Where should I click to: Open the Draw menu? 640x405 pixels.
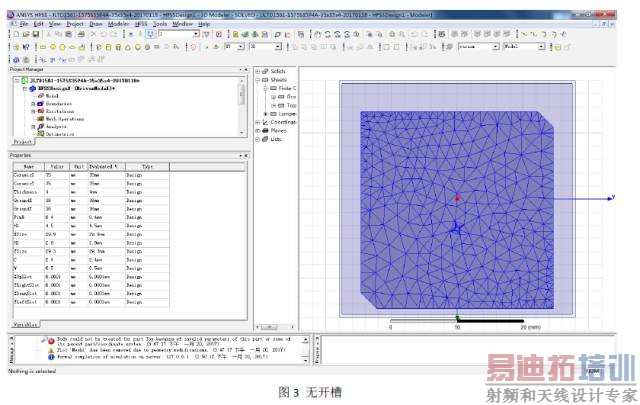[96, 24]
